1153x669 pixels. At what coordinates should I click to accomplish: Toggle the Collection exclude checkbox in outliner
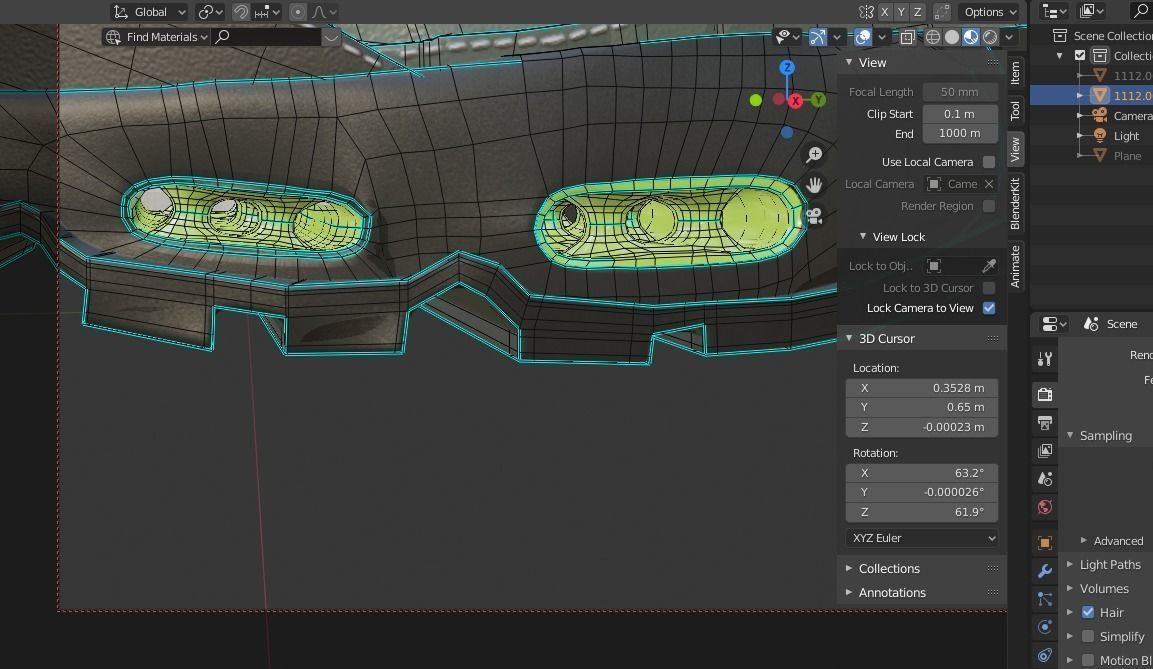(1079, 56)
